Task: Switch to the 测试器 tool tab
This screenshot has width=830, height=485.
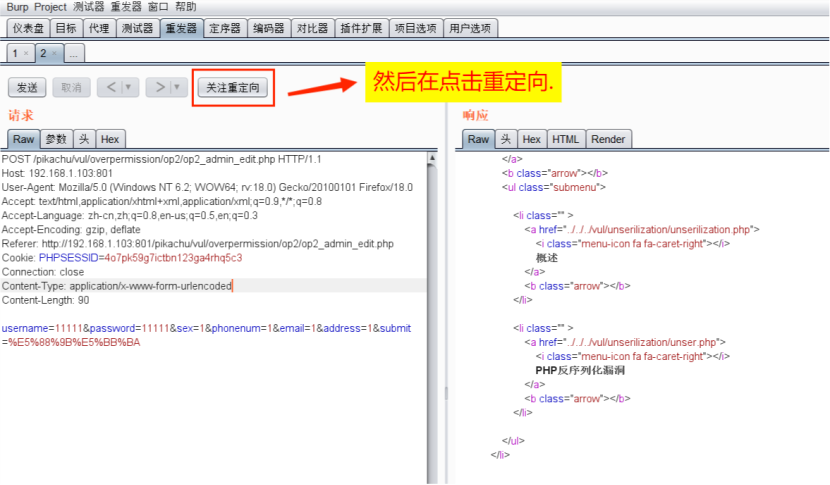Action: coord(138,28)
